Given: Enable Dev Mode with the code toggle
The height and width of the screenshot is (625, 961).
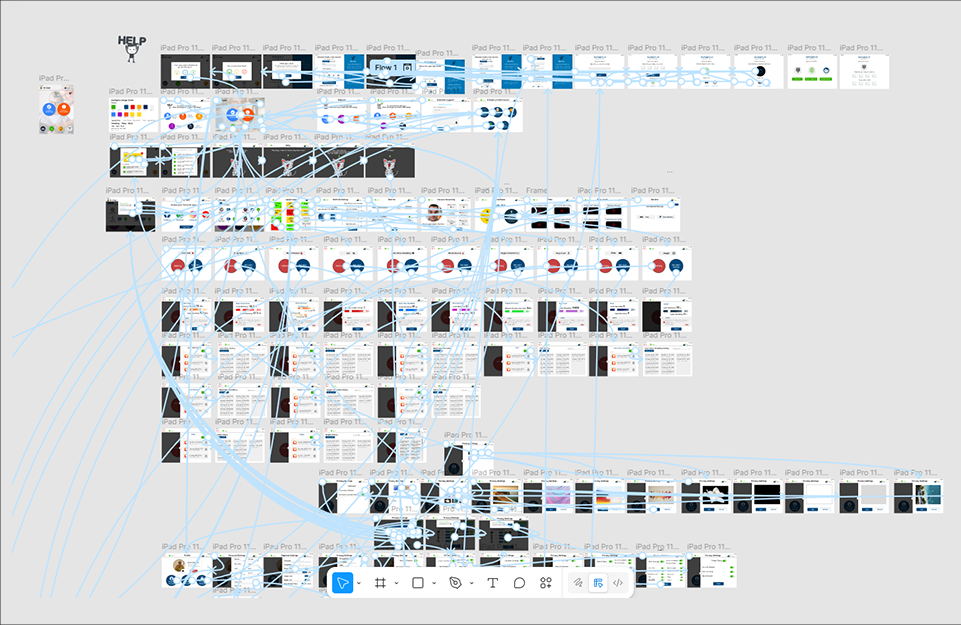Looking at the screenshot, I should pyautogui.click(x=618, y=583).
